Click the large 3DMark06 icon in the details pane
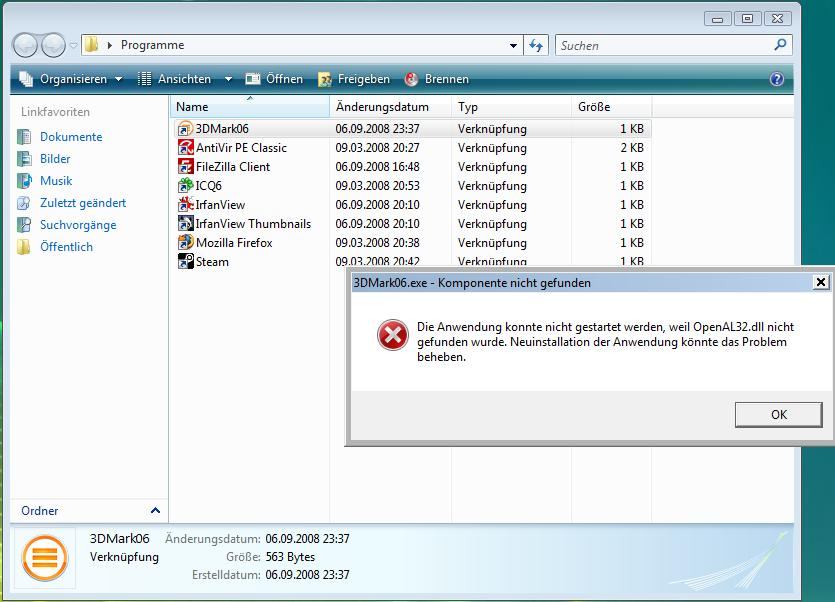 (45, 558)
